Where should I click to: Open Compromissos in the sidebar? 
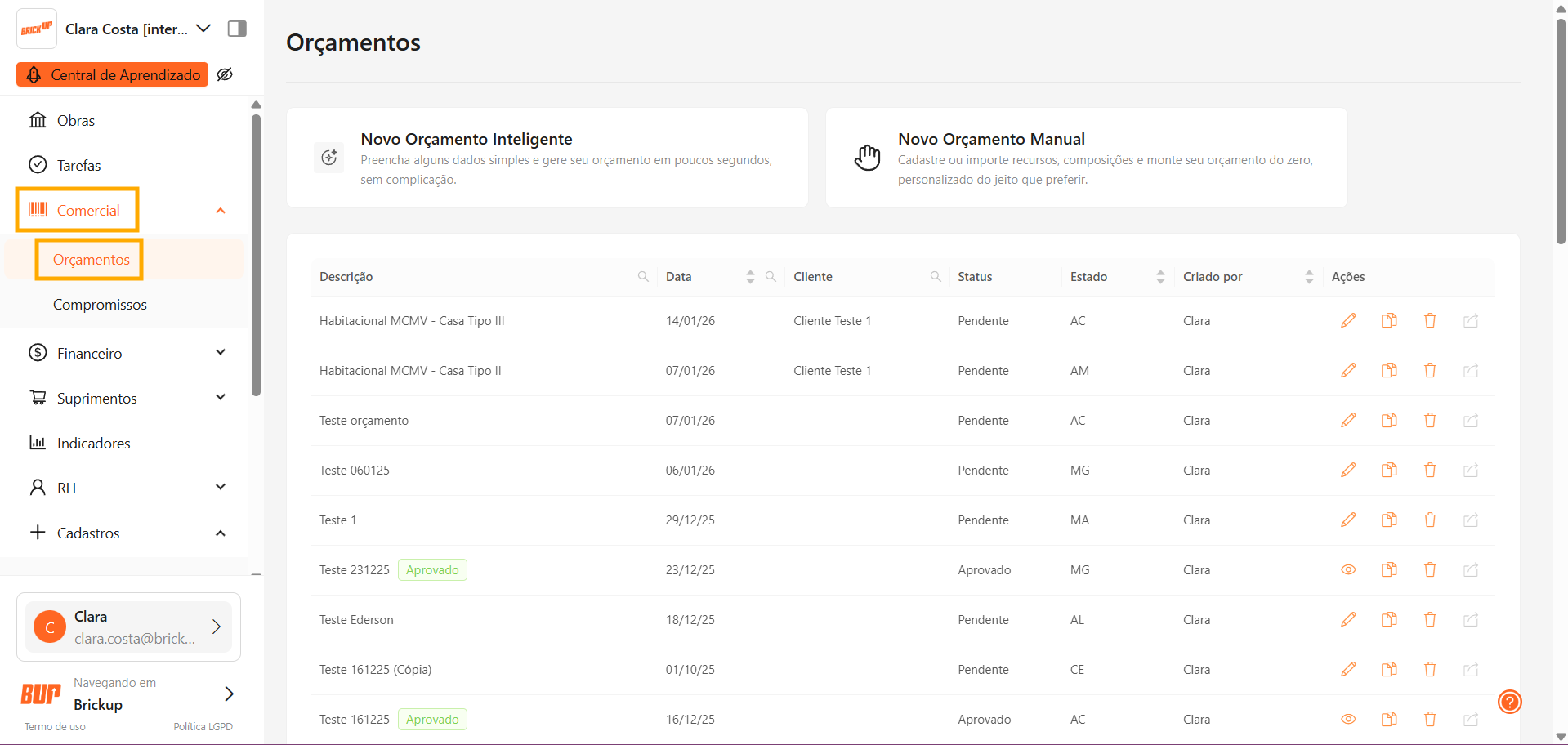100,305
